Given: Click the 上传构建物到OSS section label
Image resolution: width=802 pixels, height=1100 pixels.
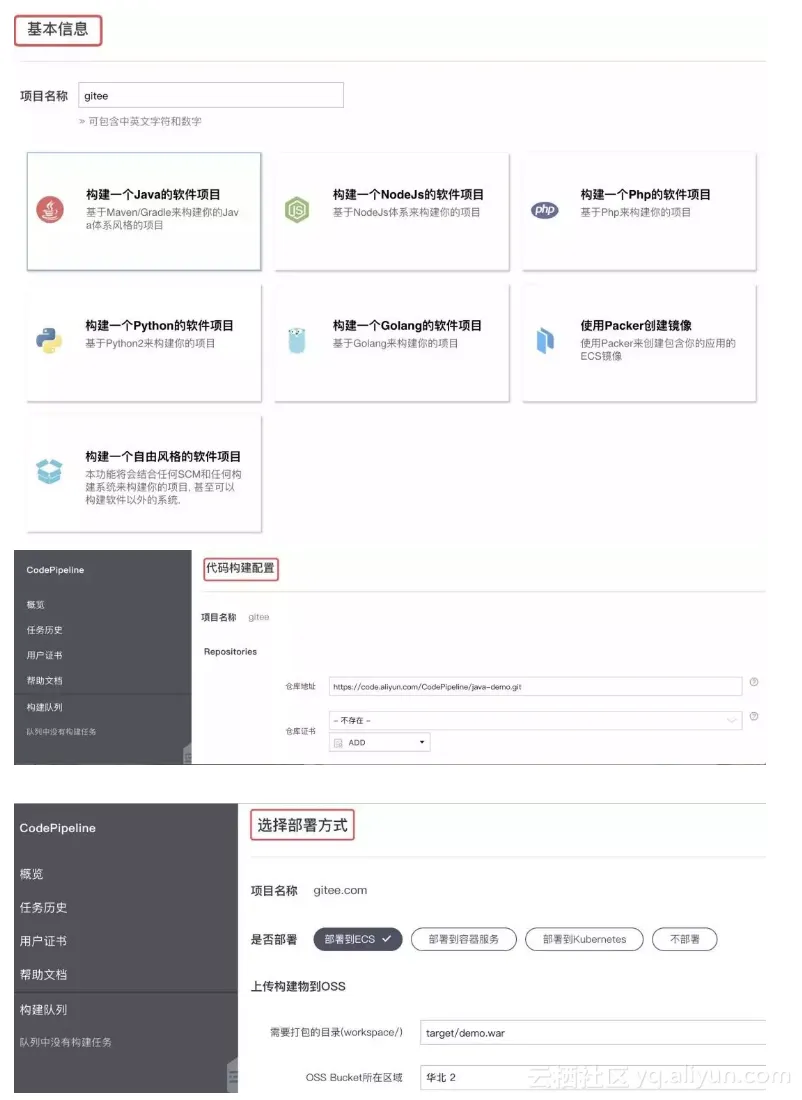Looking at the screenshot, I should click(x=298, y=986).
